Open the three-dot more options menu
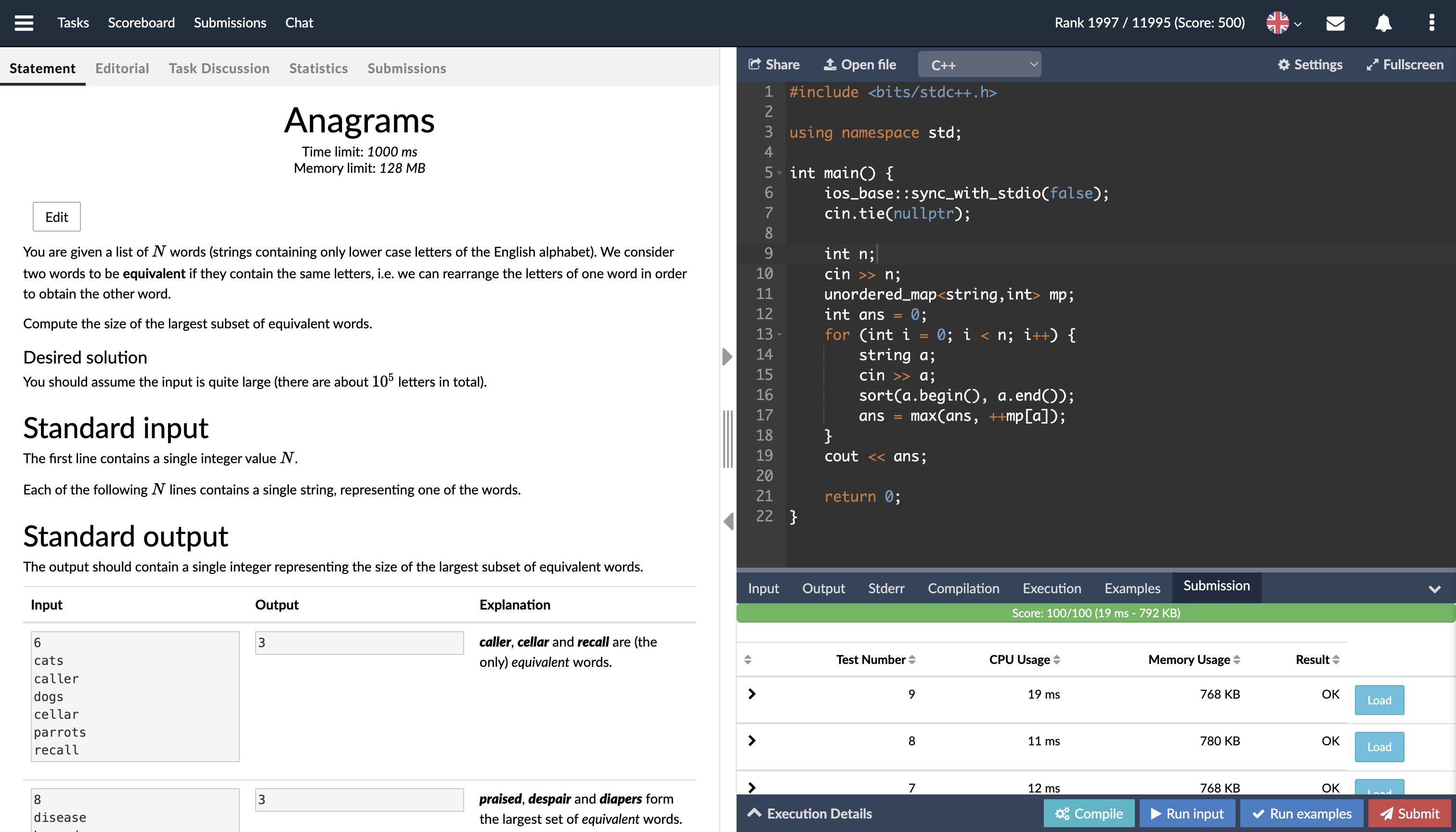1456x832 pixels. pyautogui.click(x=1431, y=23)
